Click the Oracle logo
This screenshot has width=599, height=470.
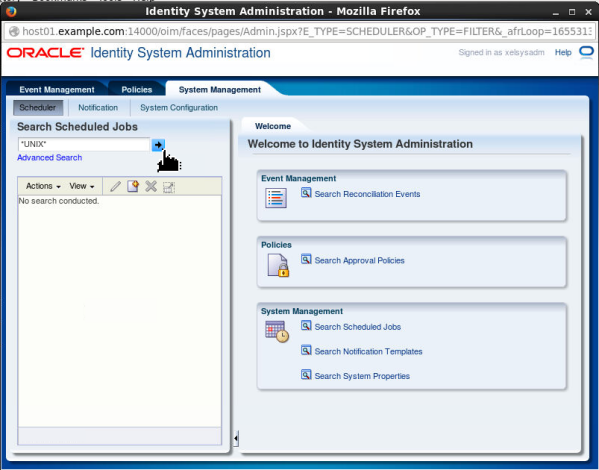45,53
